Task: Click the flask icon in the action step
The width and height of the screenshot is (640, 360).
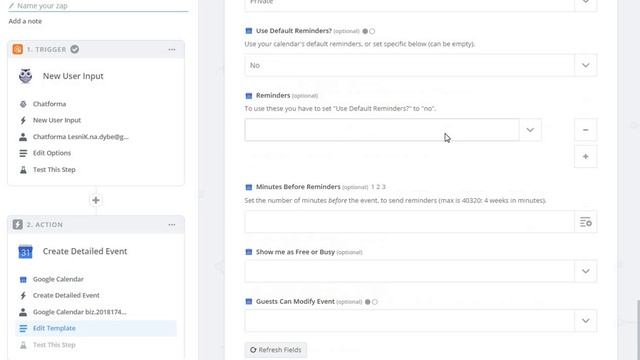Action: coord(23,345)
